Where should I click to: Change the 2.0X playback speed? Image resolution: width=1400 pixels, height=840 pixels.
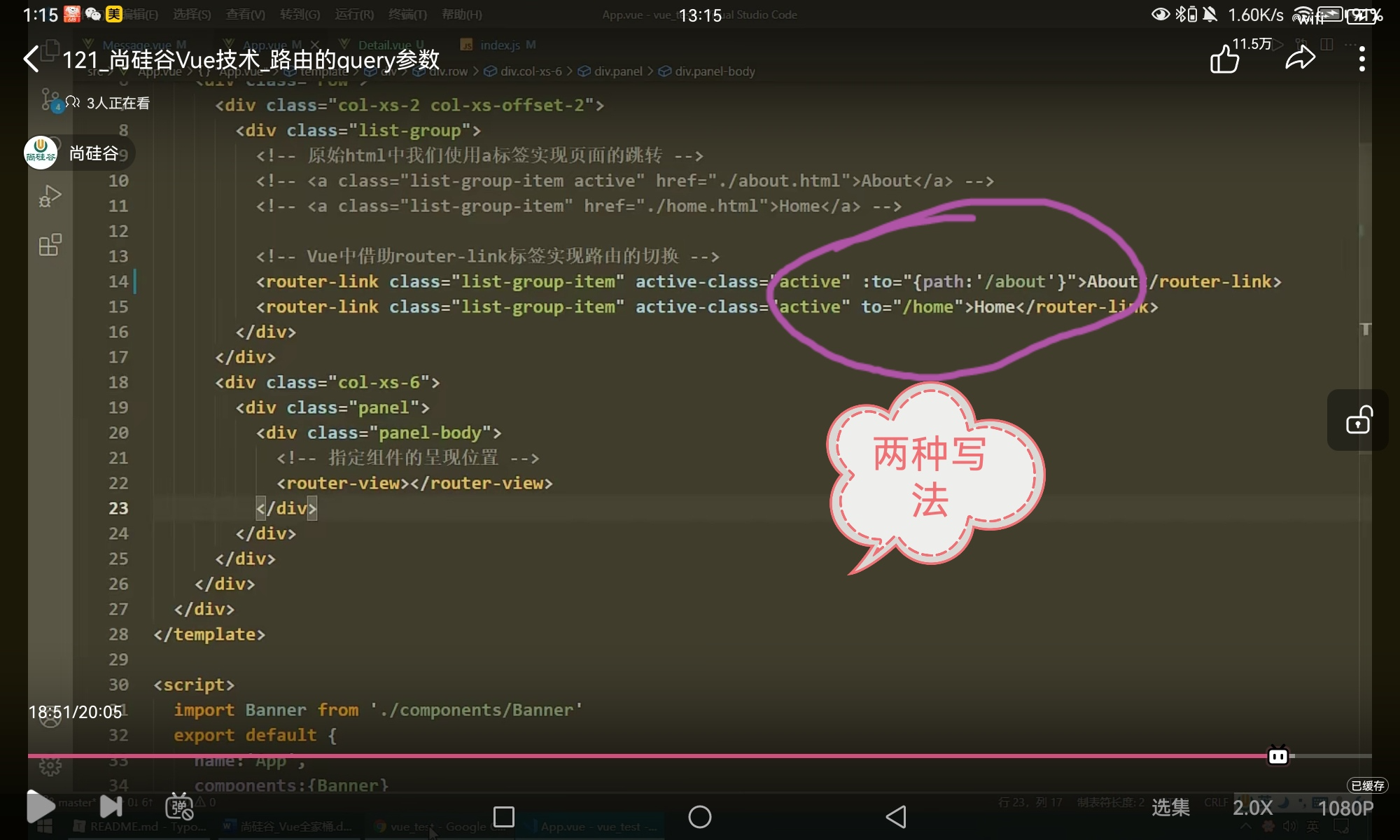coord(1252,808)
